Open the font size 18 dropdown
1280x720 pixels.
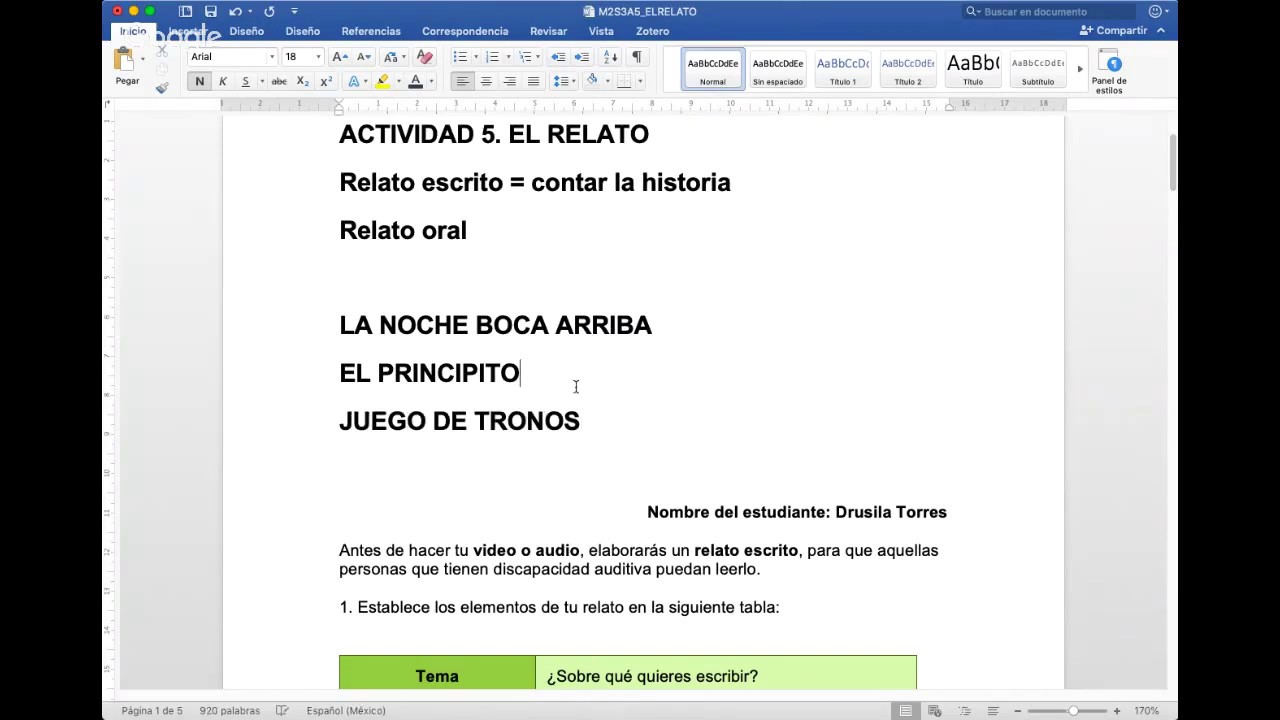point(318,57)
